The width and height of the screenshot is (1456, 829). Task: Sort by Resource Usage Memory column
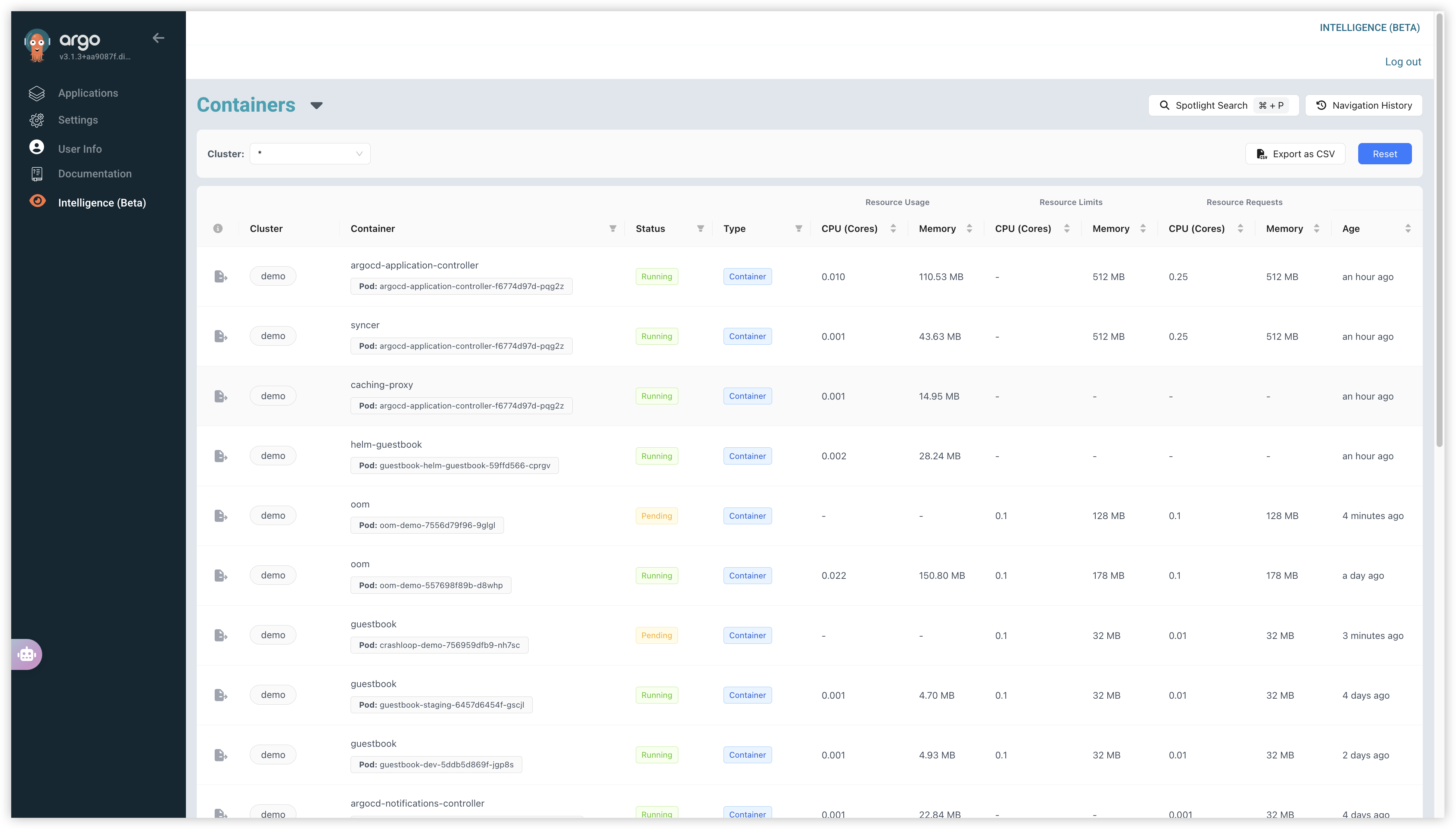click(x=969, y=228)
